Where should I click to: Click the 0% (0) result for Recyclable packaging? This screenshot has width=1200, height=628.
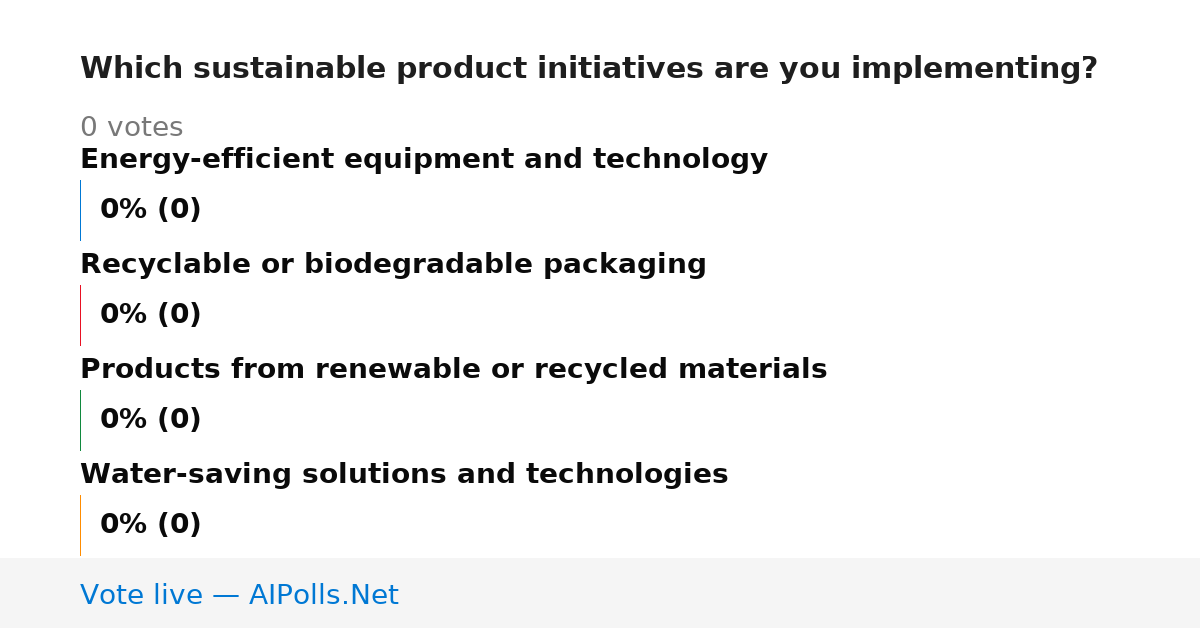[x=151, y=315]
